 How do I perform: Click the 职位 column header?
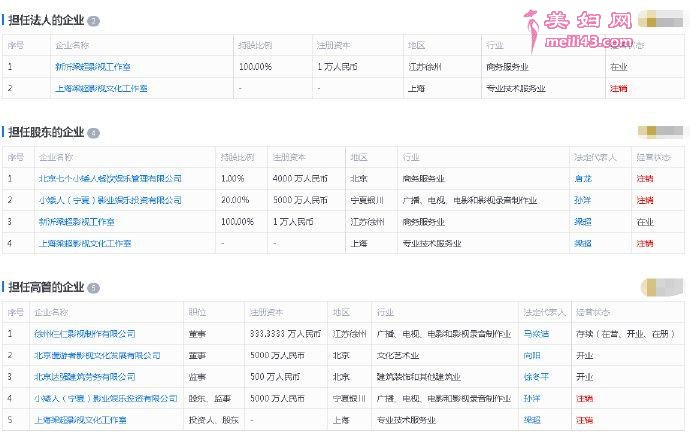coord(197,312)
